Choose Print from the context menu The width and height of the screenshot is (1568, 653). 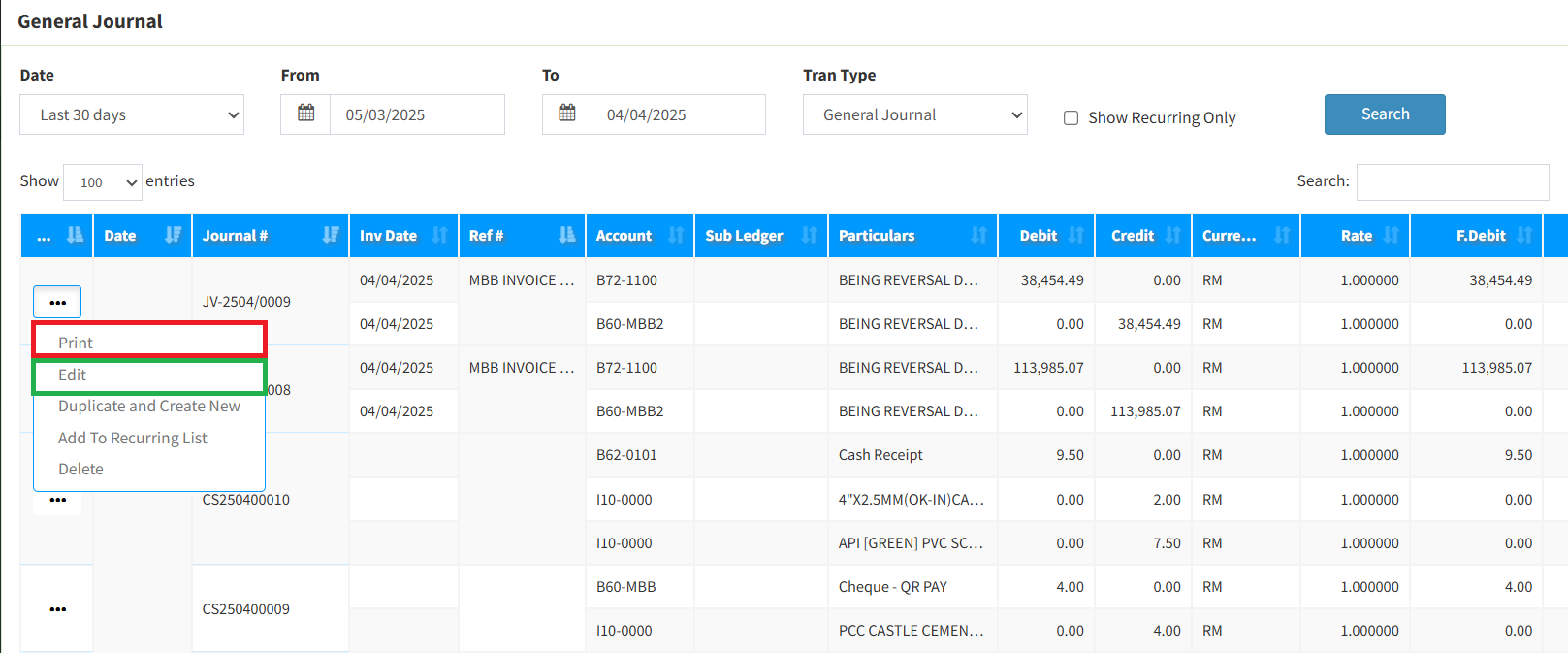[76, 343]
